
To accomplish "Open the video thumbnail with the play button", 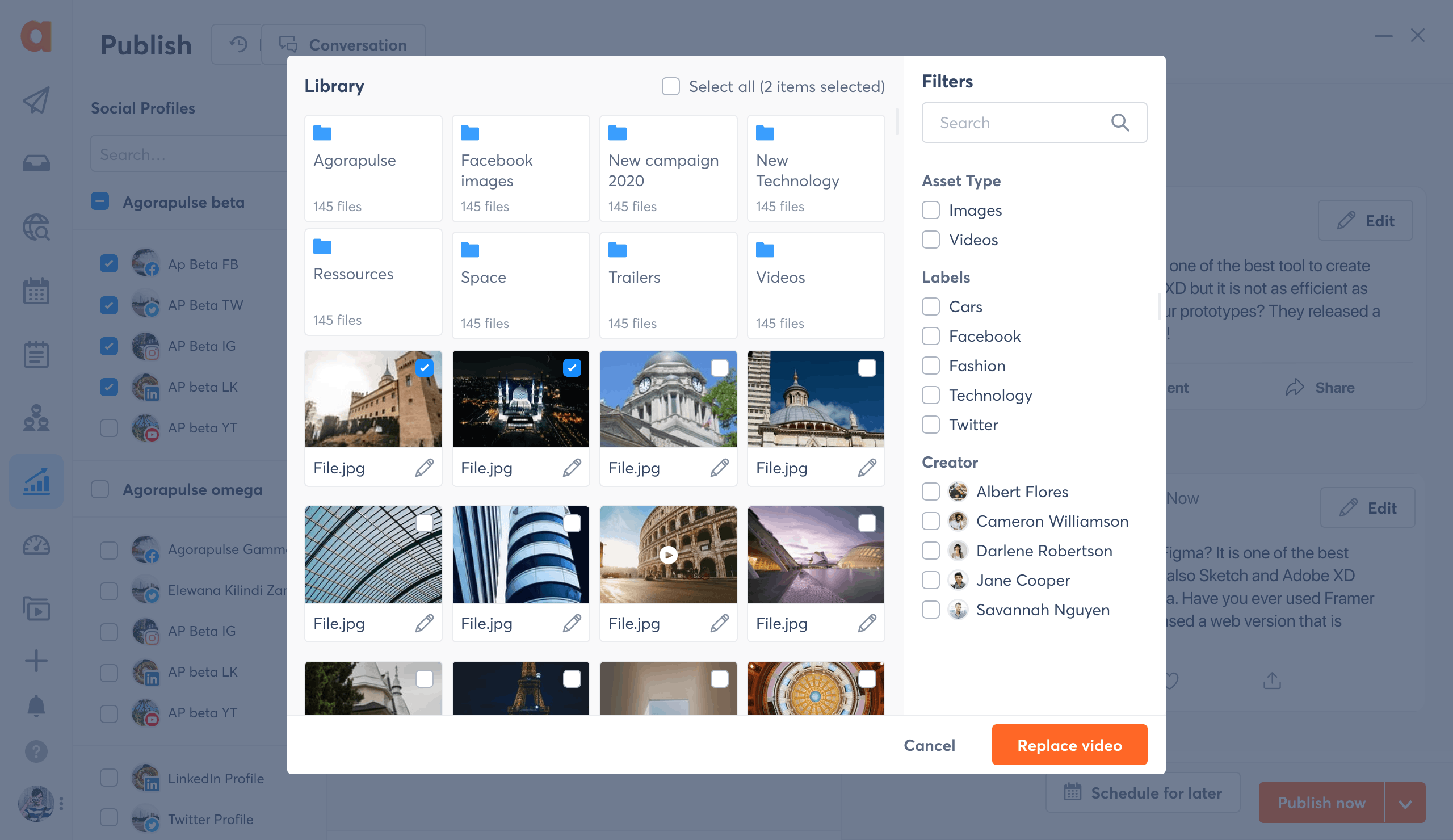I will click(667, 555).
